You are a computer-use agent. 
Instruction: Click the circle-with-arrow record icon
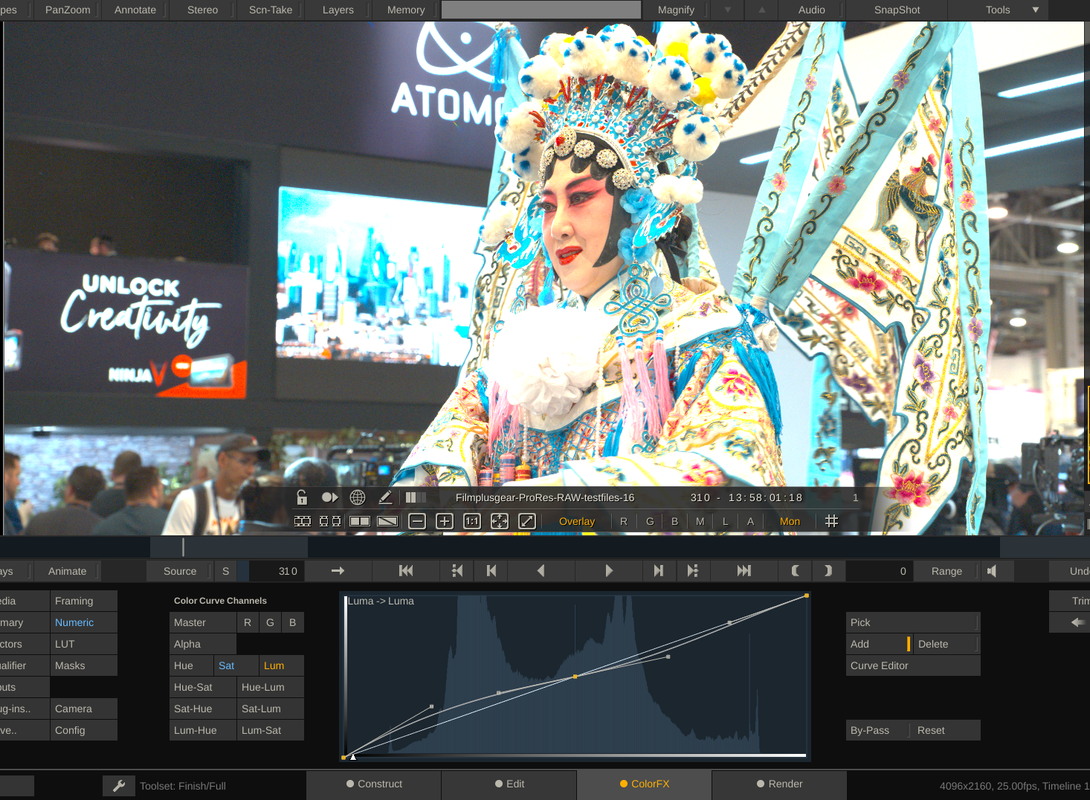(x=330, y=497)
